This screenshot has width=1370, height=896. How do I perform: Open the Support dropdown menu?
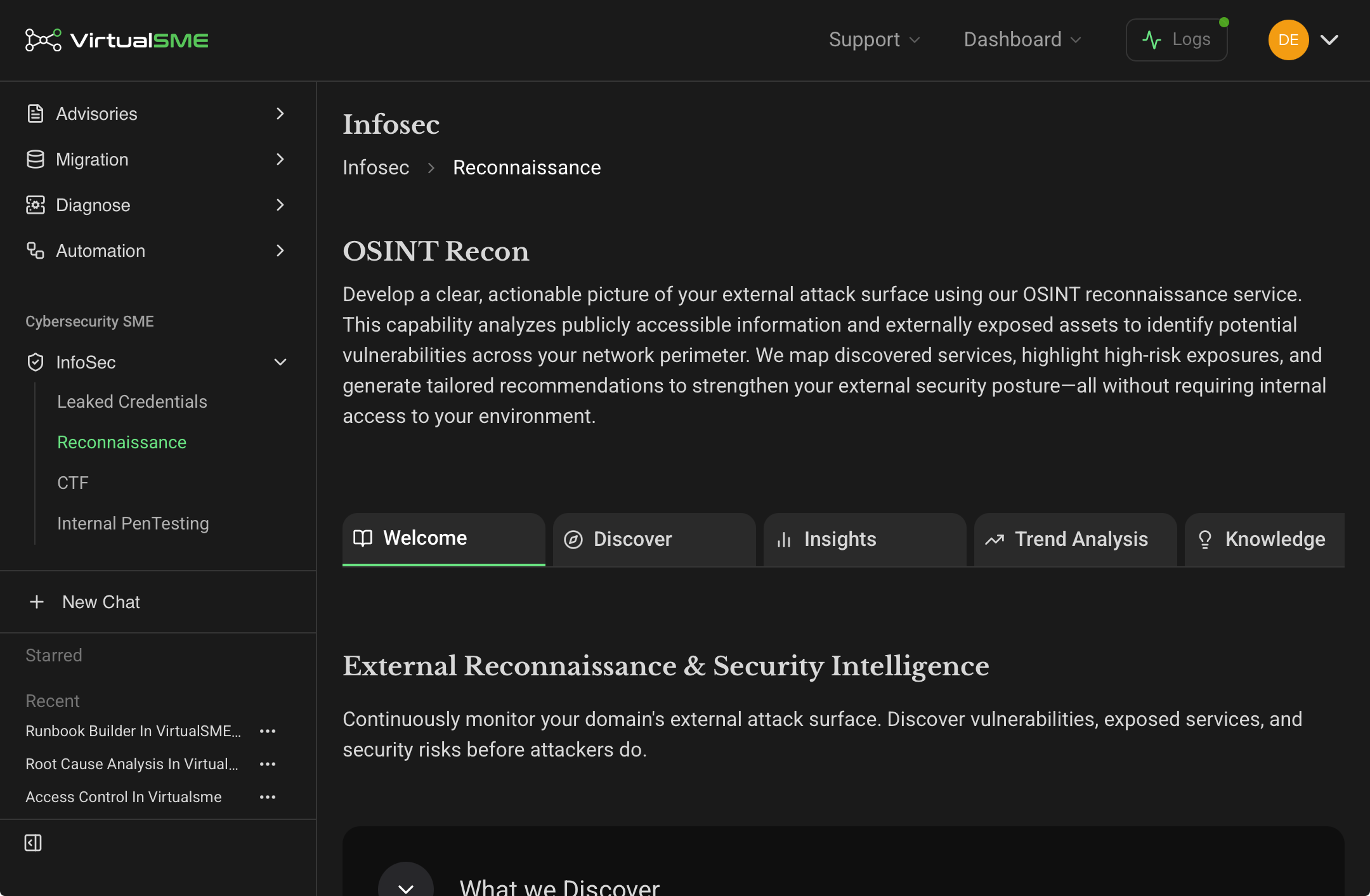tap(875, 40)
